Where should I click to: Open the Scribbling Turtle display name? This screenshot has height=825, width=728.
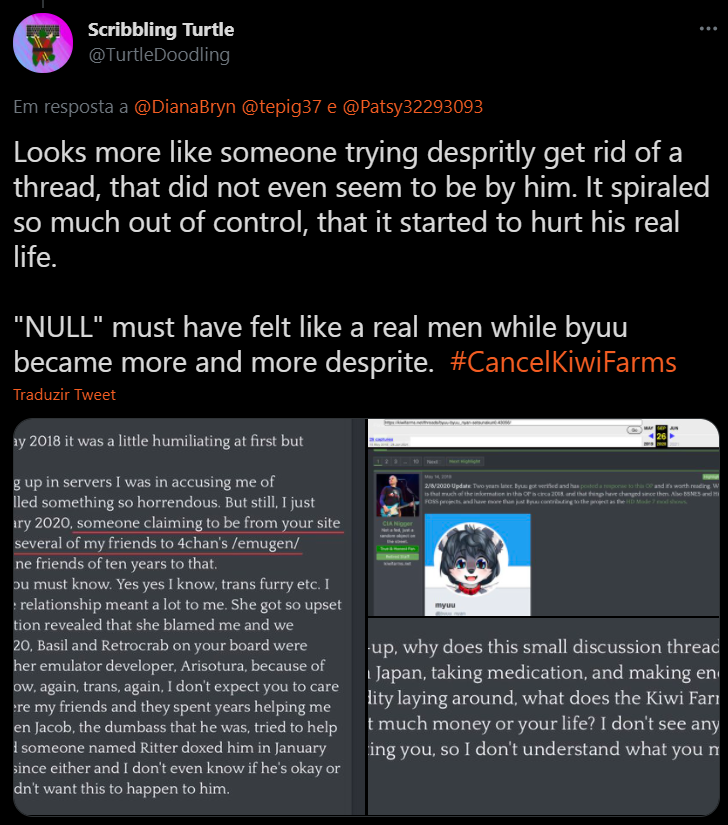coord(161,29)
